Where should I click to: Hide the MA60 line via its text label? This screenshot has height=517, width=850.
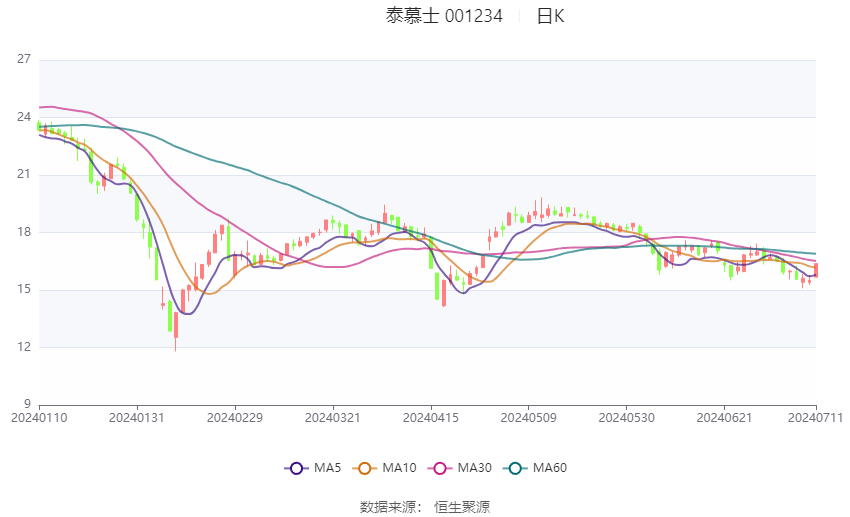pos(551,468)
